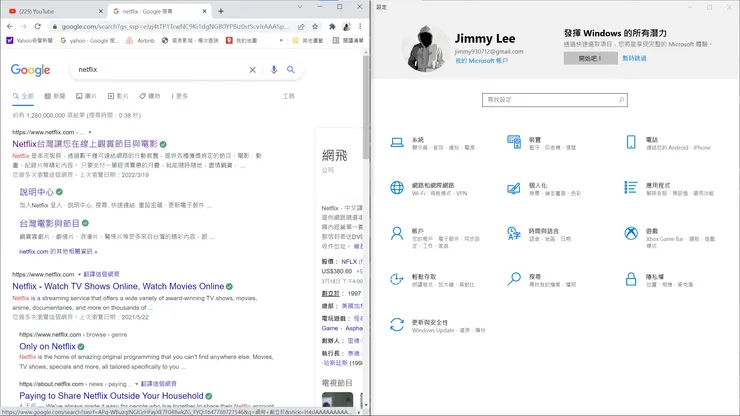Open Chrome tab search chevron
Viewport: 740px width, 416px height.
(x=300, y=7)
